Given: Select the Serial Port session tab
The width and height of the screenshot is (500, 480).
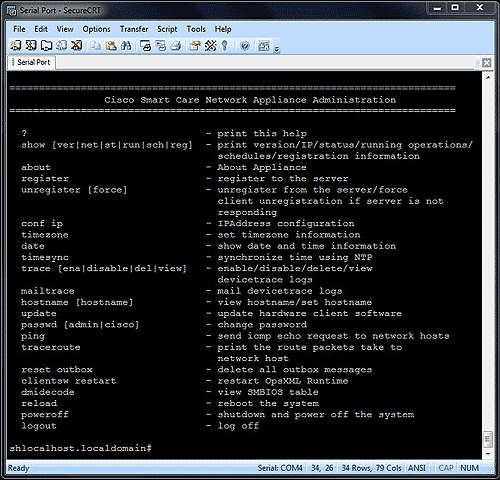Looking at the screenshot, I should coord(31,62).
